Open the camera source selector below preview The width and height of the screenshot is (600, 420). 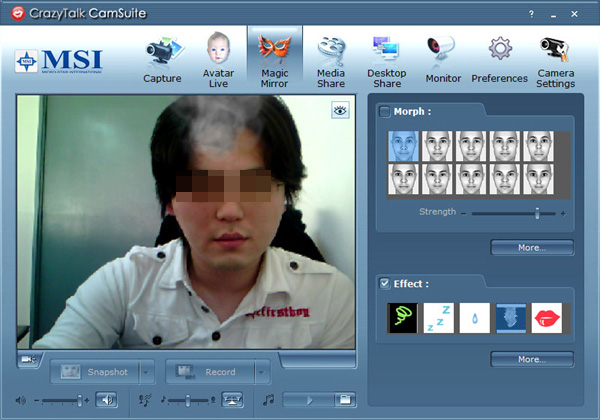point(30,358)
